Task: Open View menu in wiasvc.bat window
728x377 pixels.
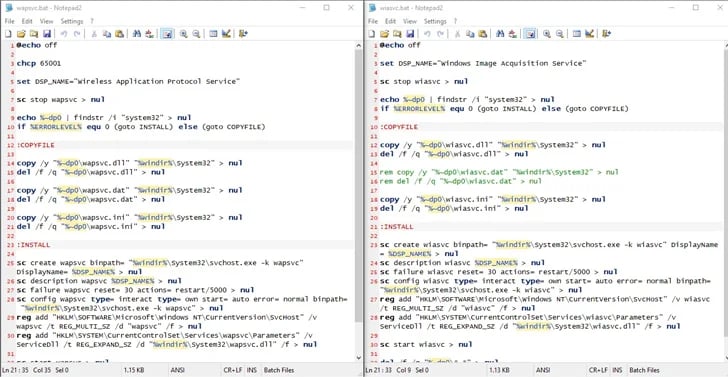Action: pos(410,21)
